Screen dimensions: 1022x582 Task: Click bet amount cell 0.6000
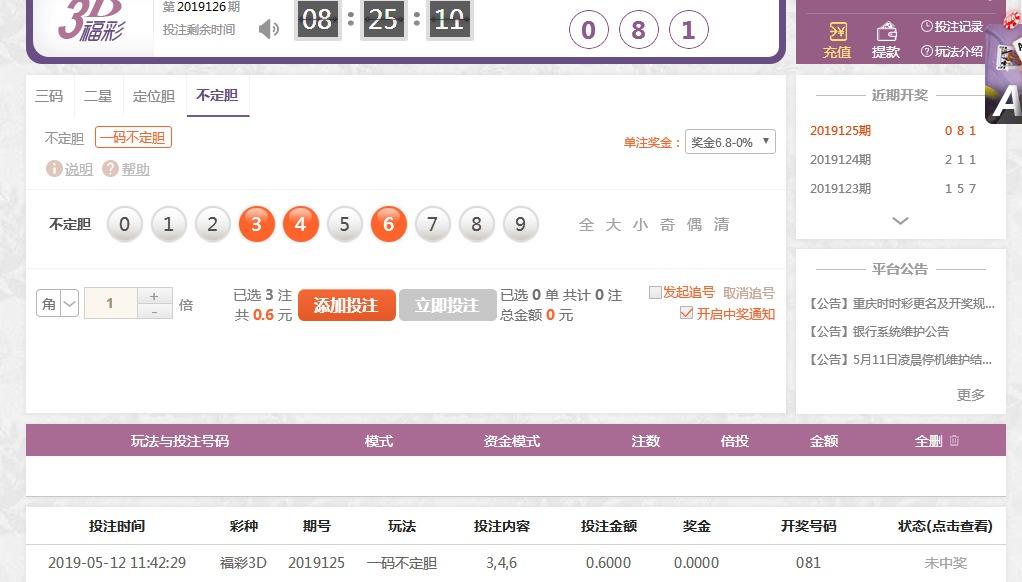click(608, 562)
